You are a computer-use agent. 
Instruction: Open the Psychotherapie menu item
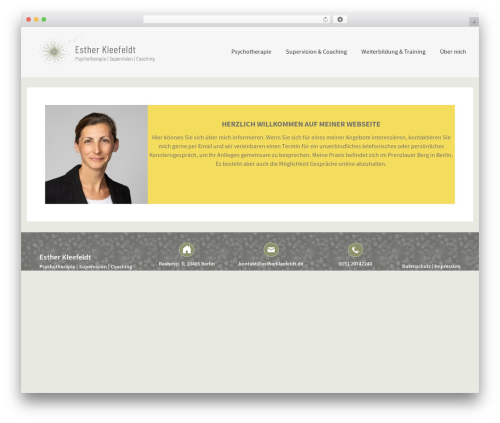click(x=251, y=52)
